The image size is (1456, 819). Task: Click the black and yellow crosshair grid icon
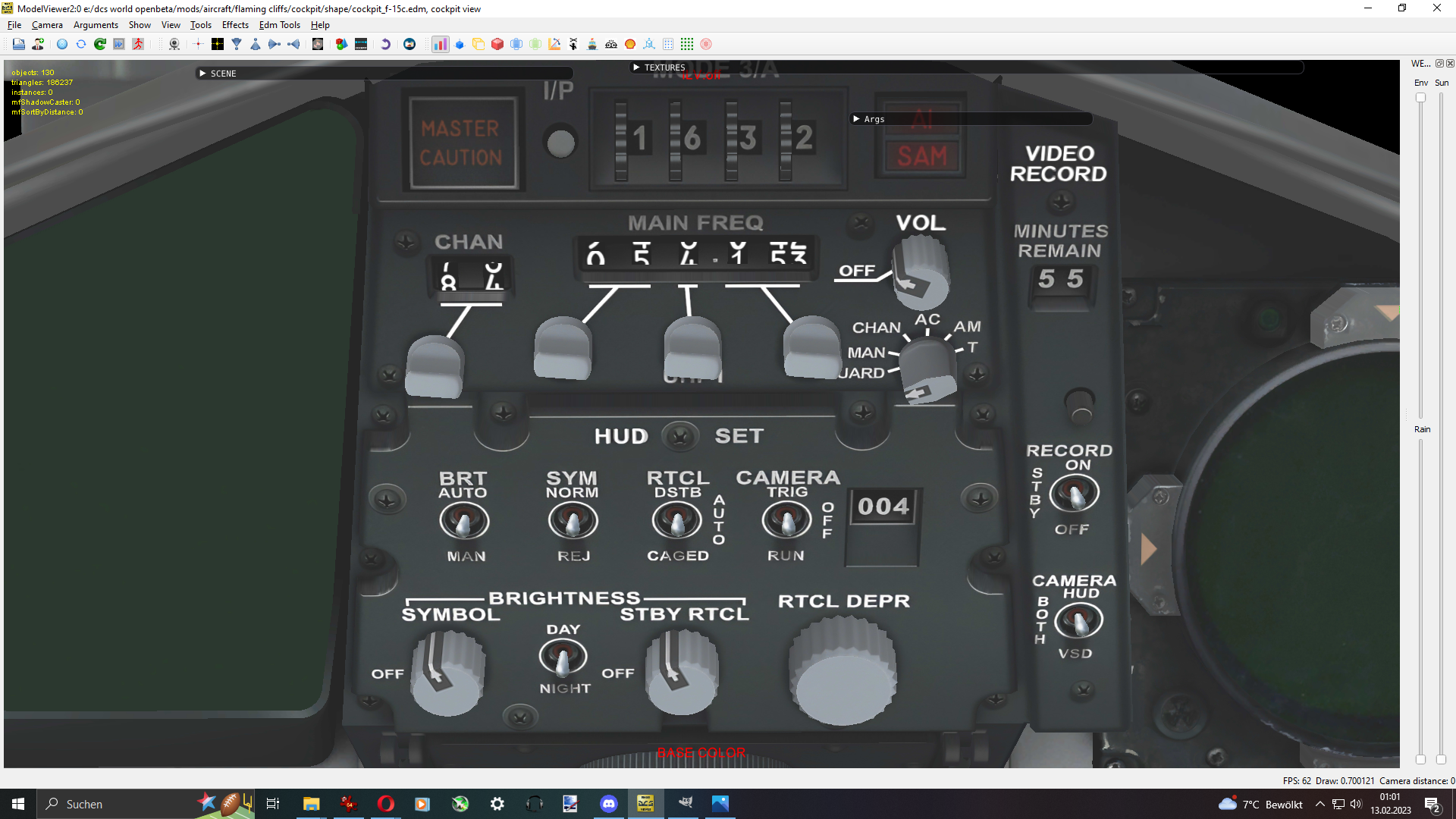218,44
